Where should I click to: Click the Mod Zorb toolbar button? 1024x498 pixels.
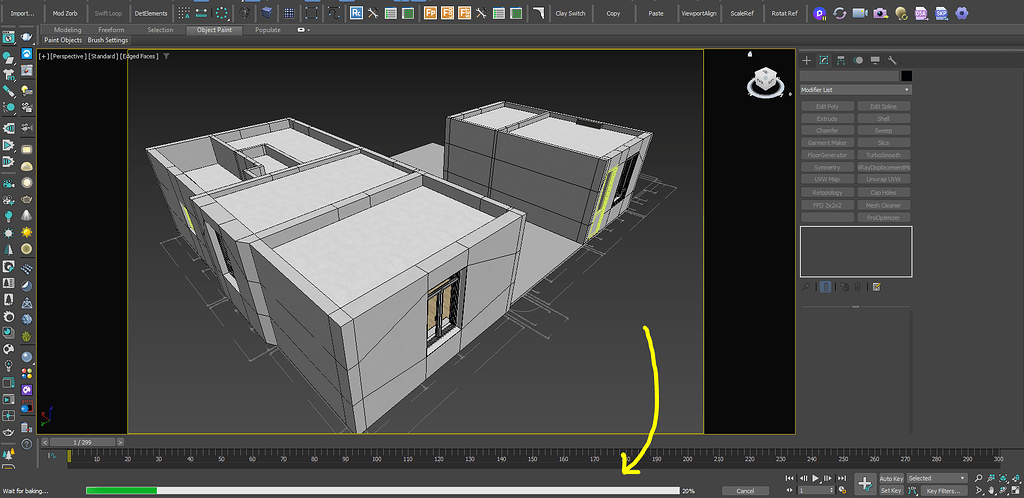click(x=65, y=13)
